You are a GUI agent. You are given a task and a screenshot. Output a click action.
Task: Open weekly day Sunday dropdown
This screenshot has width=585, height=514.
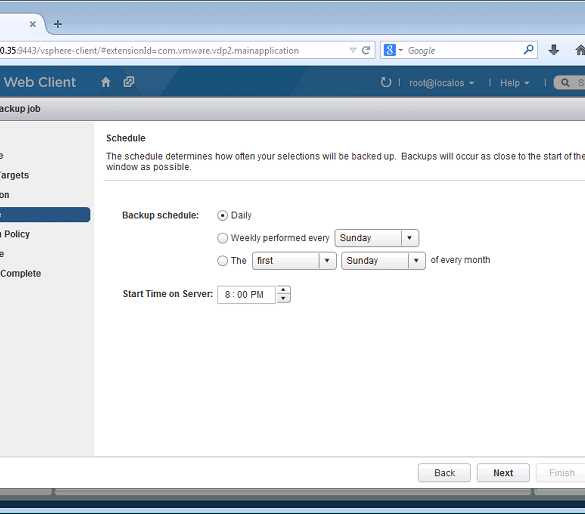(x=377, y=238)
